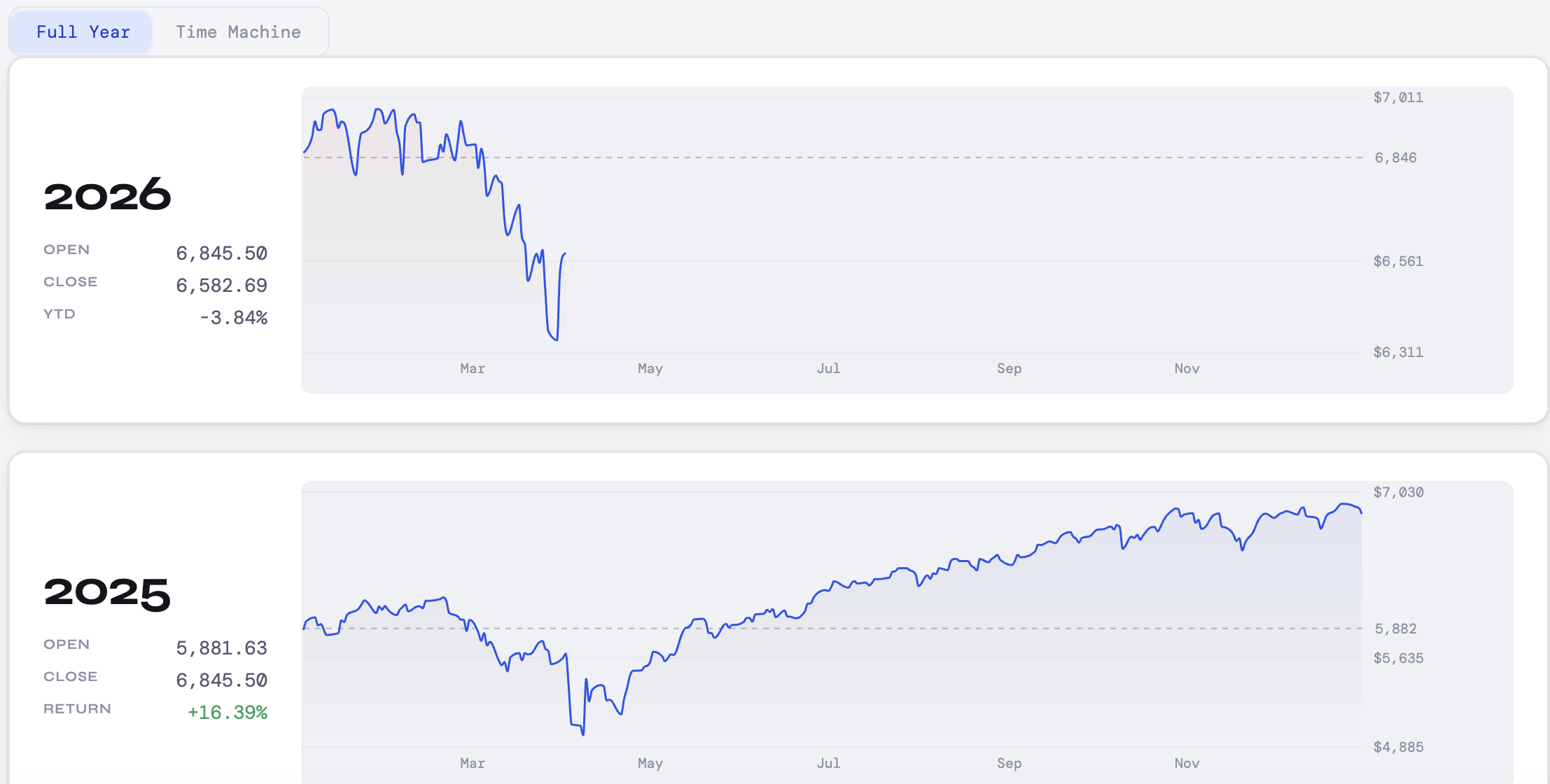Click the Sep label on the 2025 chart
The width and height of the screenshot is (1550, 784).
1010,763
